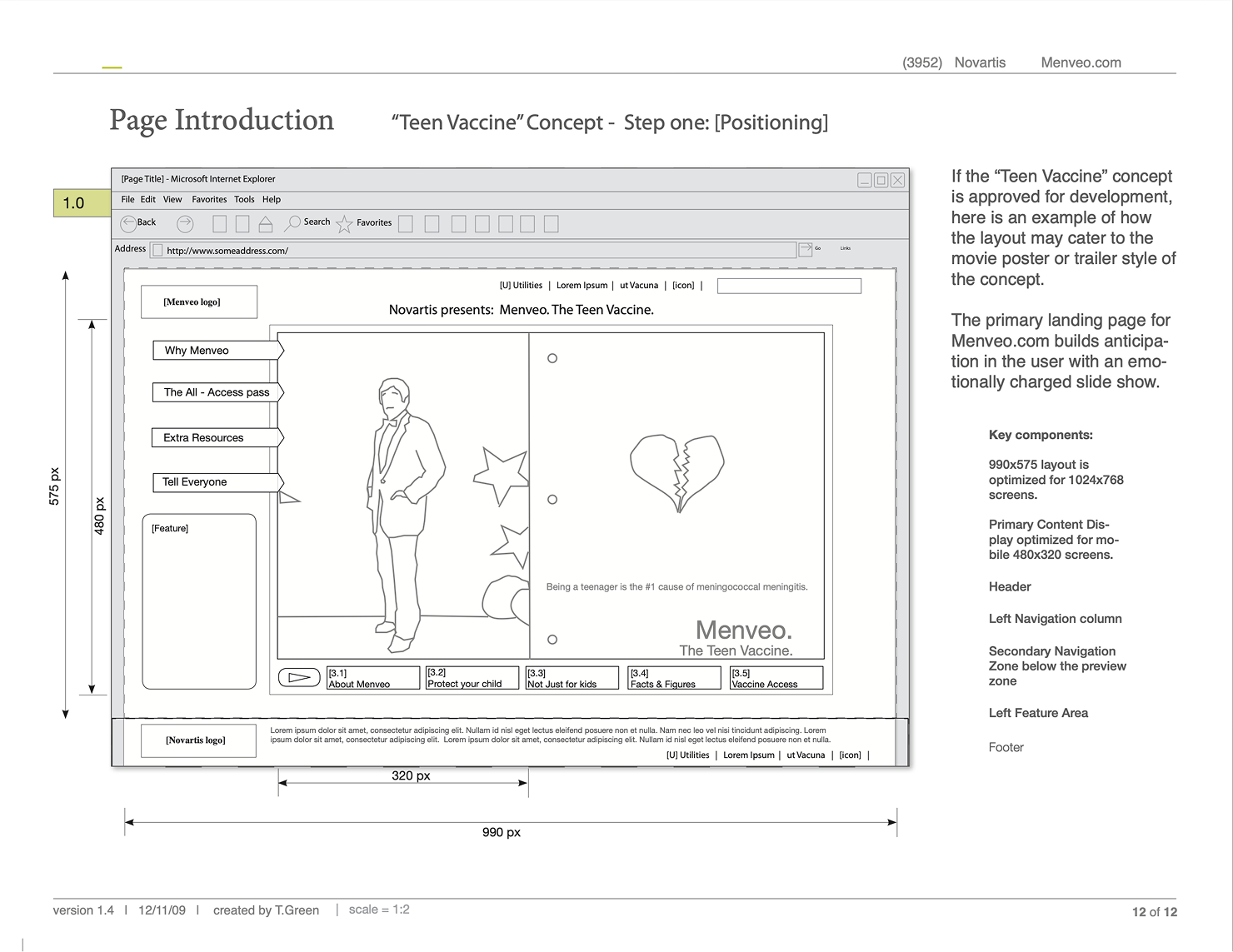This screenshot has height=952, width=1233.
Task: Click the 1.0 green section label
Action: 82,203
